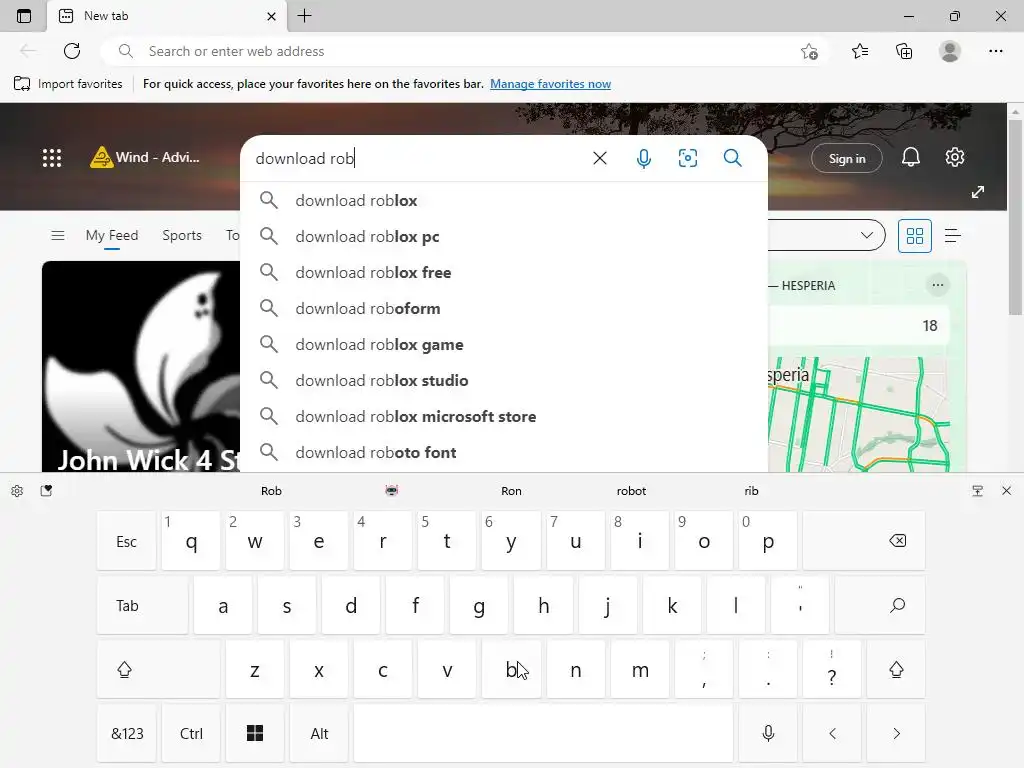The height and width of the screenshot is (768, 1024).
Task: Clear the search box text with X
Action: (x=600, y=158)
